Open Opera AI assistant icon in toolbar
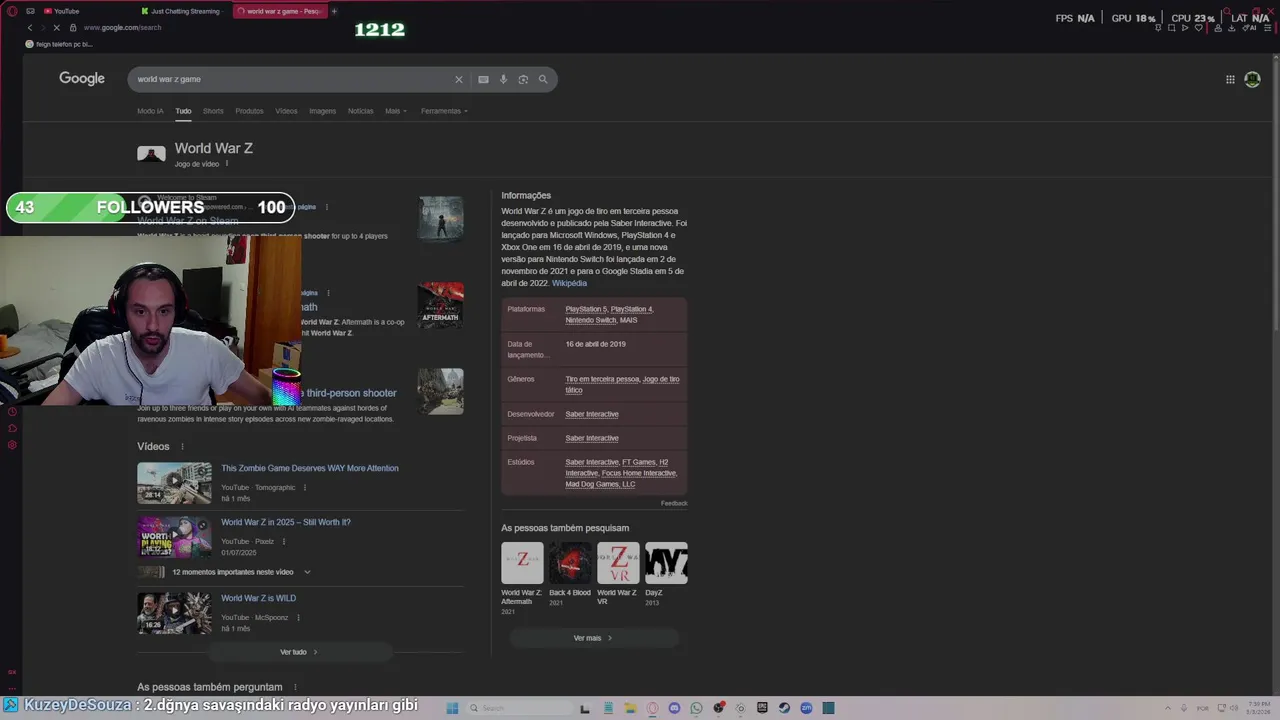Viewport: 1280px width, 720px height. 1251,28
